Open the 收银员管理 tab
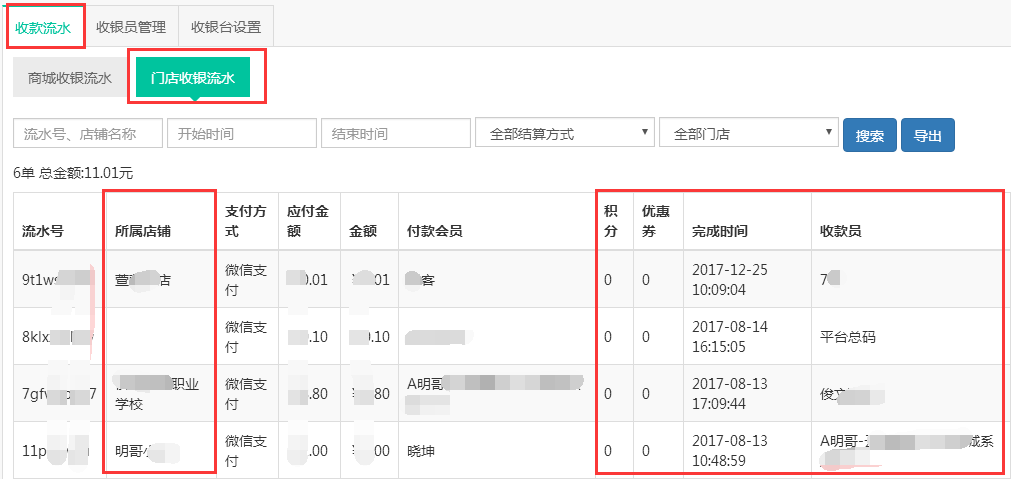1011x479 pixels. tap(131, 27)
